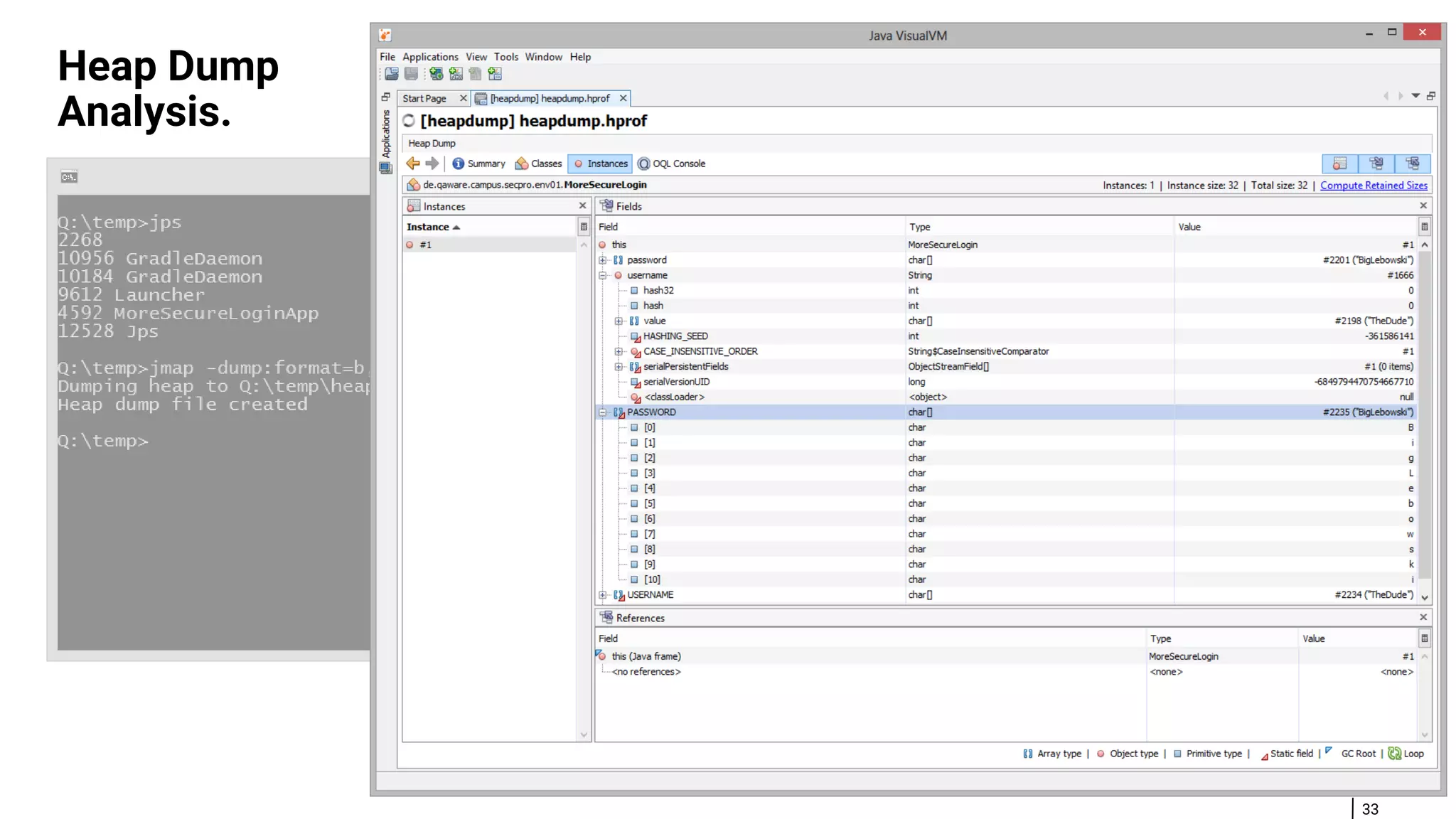Click the Load Snapshot toolbar icon
Image resolution: width=1456 pixels, height=819 pixels.
pos(392,74)
